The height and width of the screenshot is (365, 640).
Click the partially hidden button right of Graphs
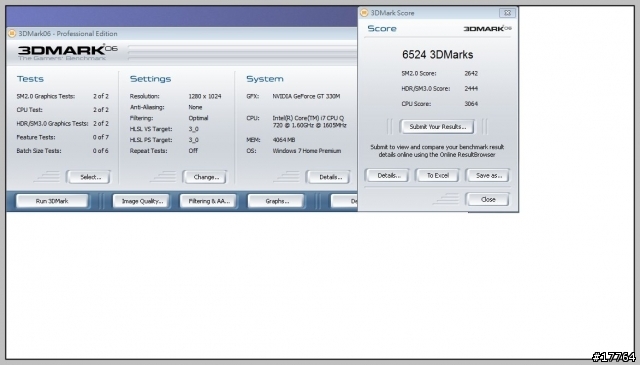point(344,201)
